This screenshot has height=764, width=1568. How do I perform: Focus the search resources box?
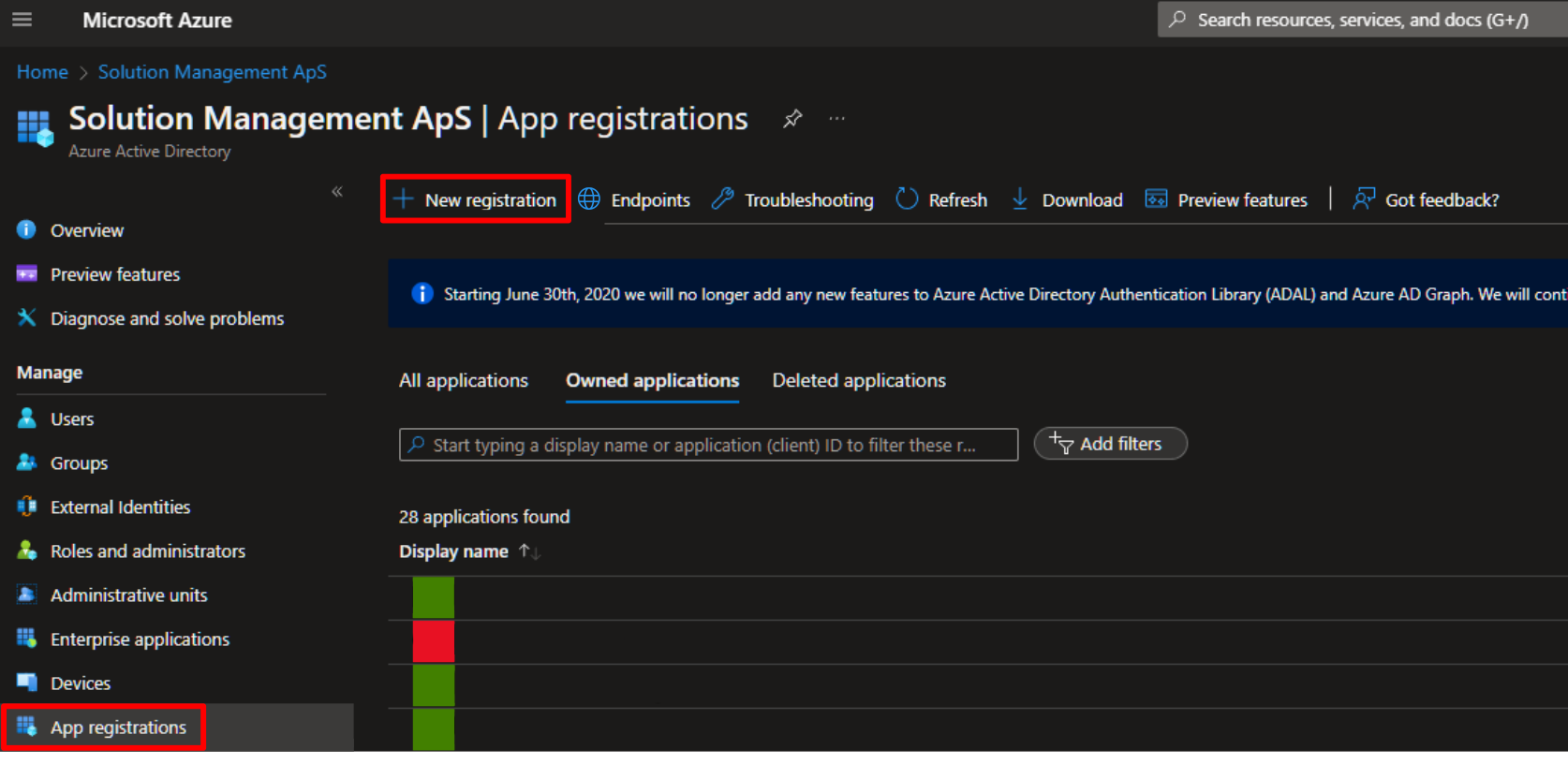[x=1363, y=20]
